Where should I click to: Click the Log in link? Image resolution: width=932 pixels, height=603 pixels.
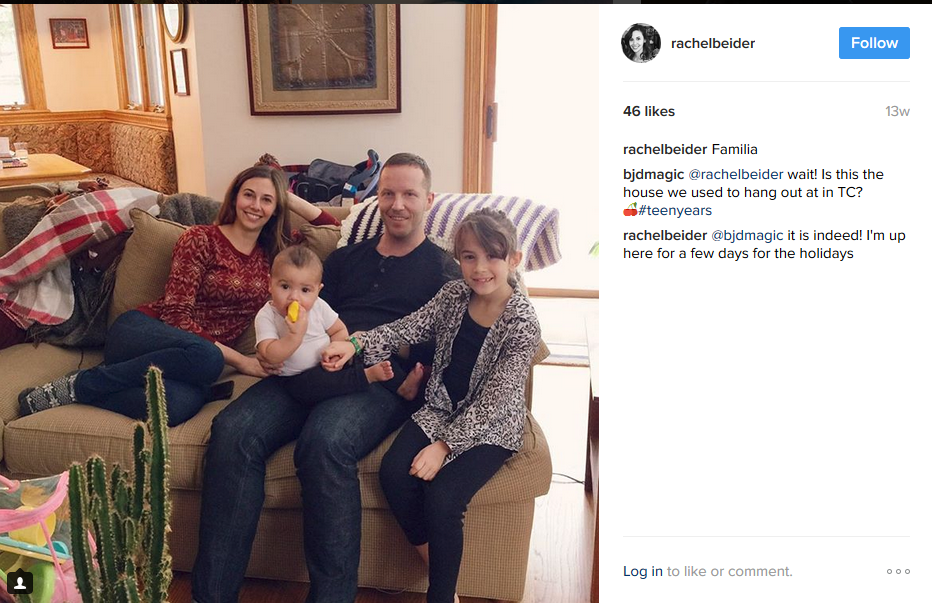pyautogui.click(x=643, y=571)
